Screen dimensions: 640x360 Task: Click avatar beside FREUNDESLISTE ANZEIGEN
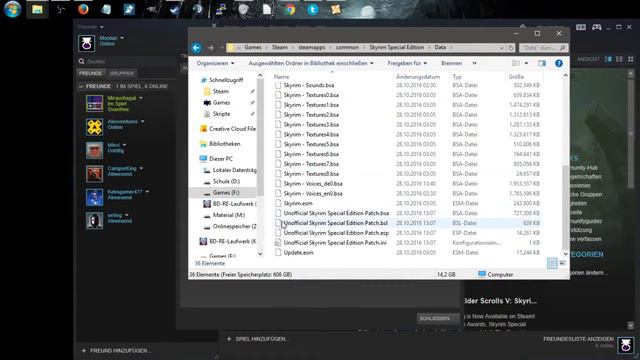(x=626, y=345)
